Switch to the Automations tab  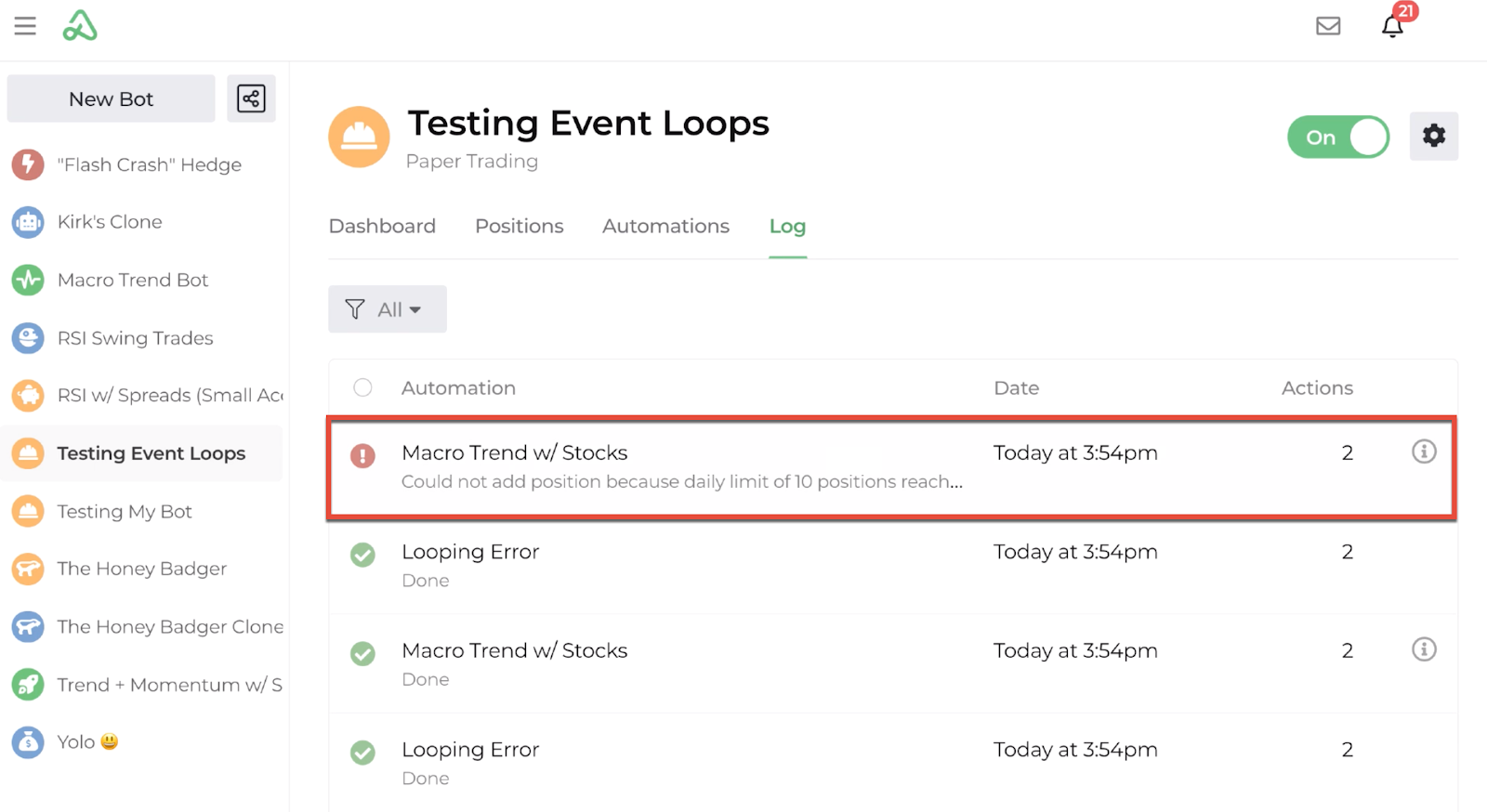pyautogui.click(x=665, y=226)
